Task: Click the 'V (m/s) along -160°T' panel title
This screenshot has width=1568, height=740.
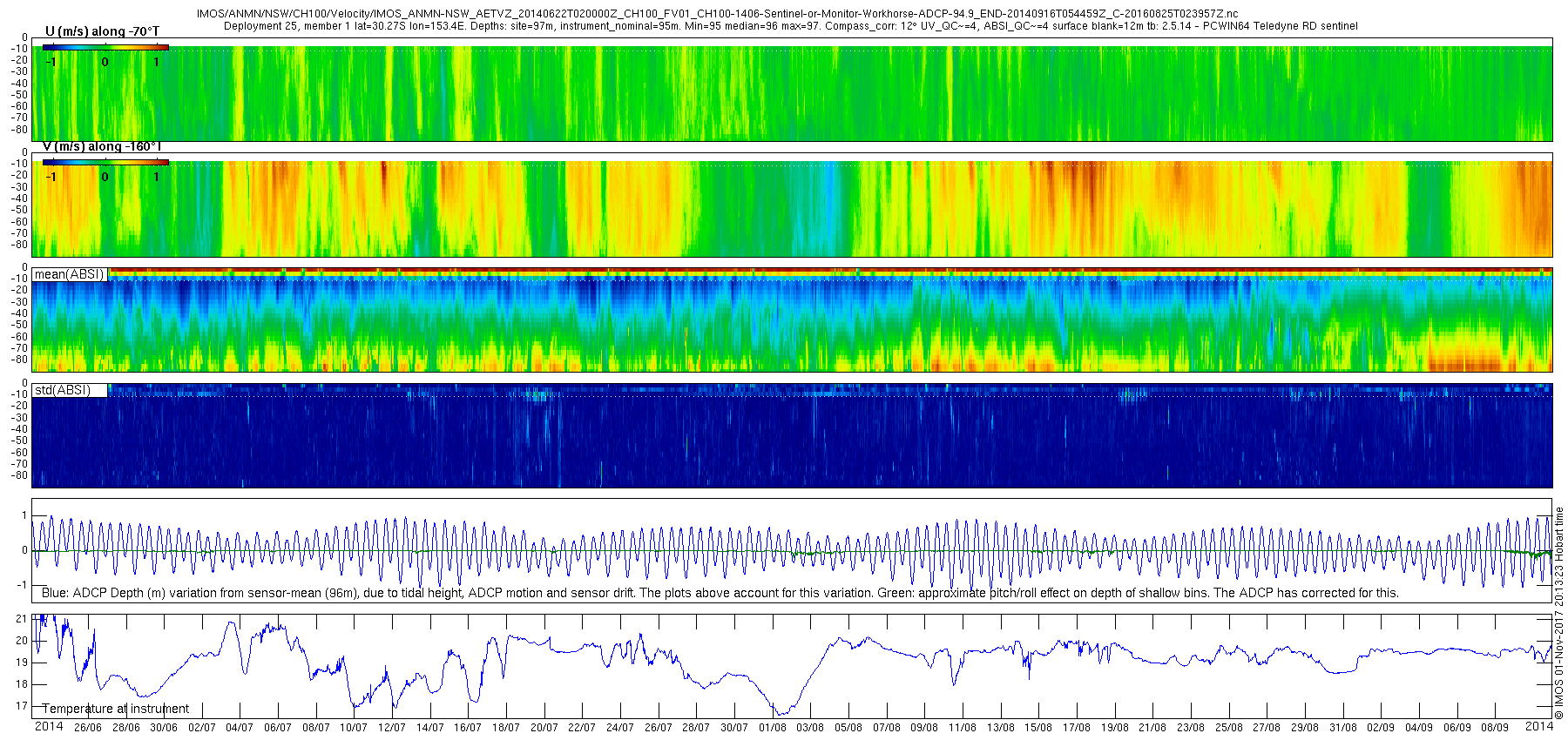Action: (x=102, y=146)
